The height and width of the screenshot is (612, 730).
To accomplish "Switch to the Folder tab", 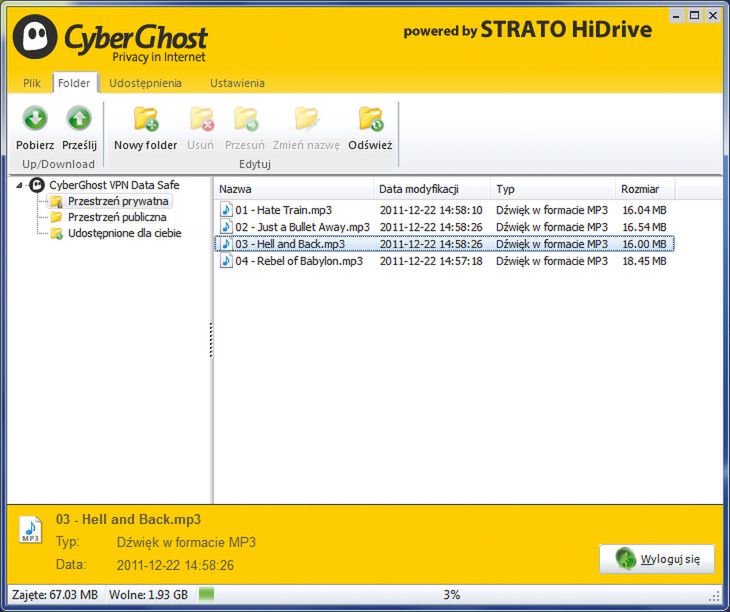I will point(74,83).
